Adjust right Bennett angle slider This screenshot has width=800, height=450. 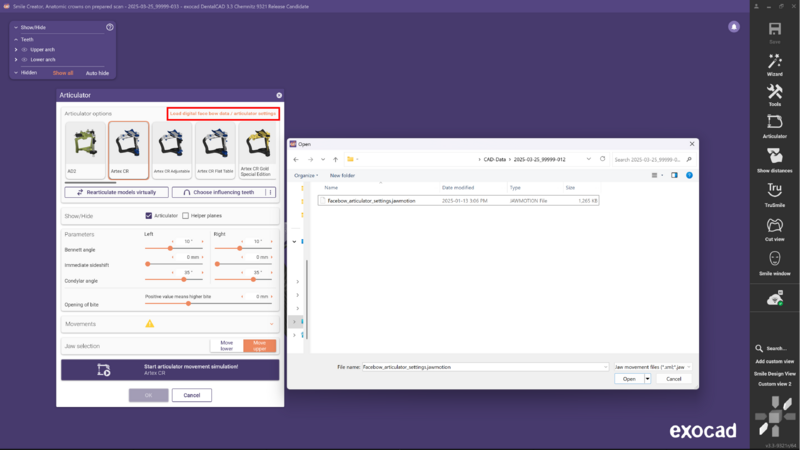(x=239, y=248)
